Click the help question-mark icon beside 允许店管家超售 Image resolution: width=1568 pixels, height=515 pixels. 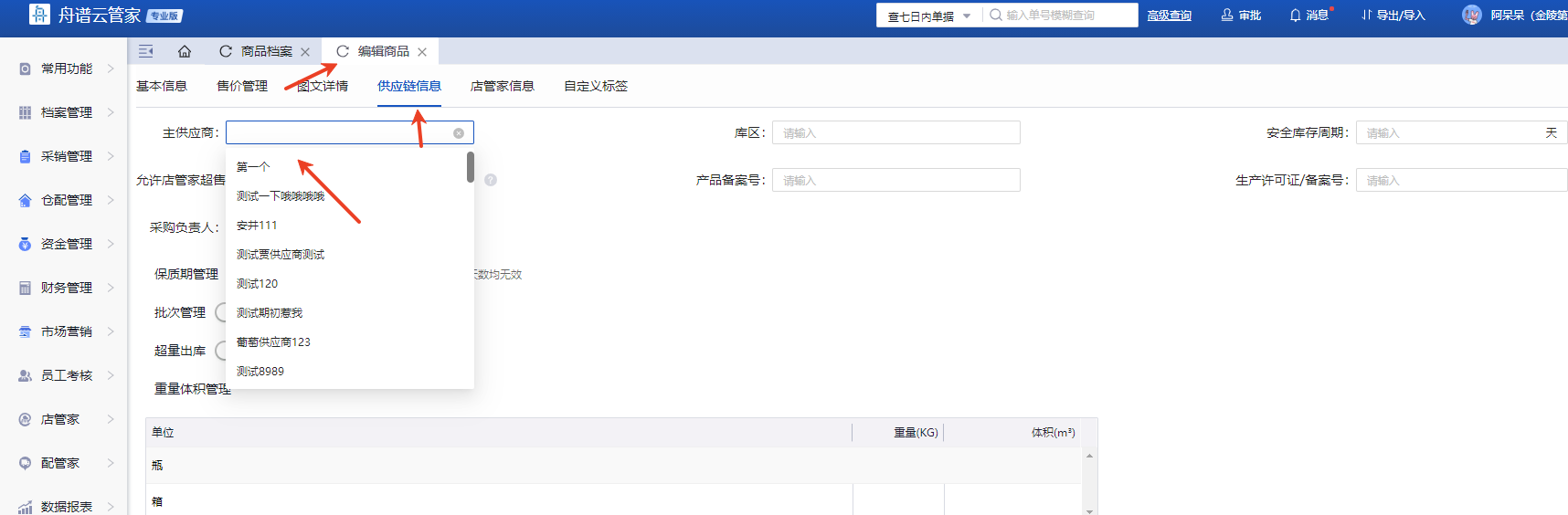click(491, 180)
